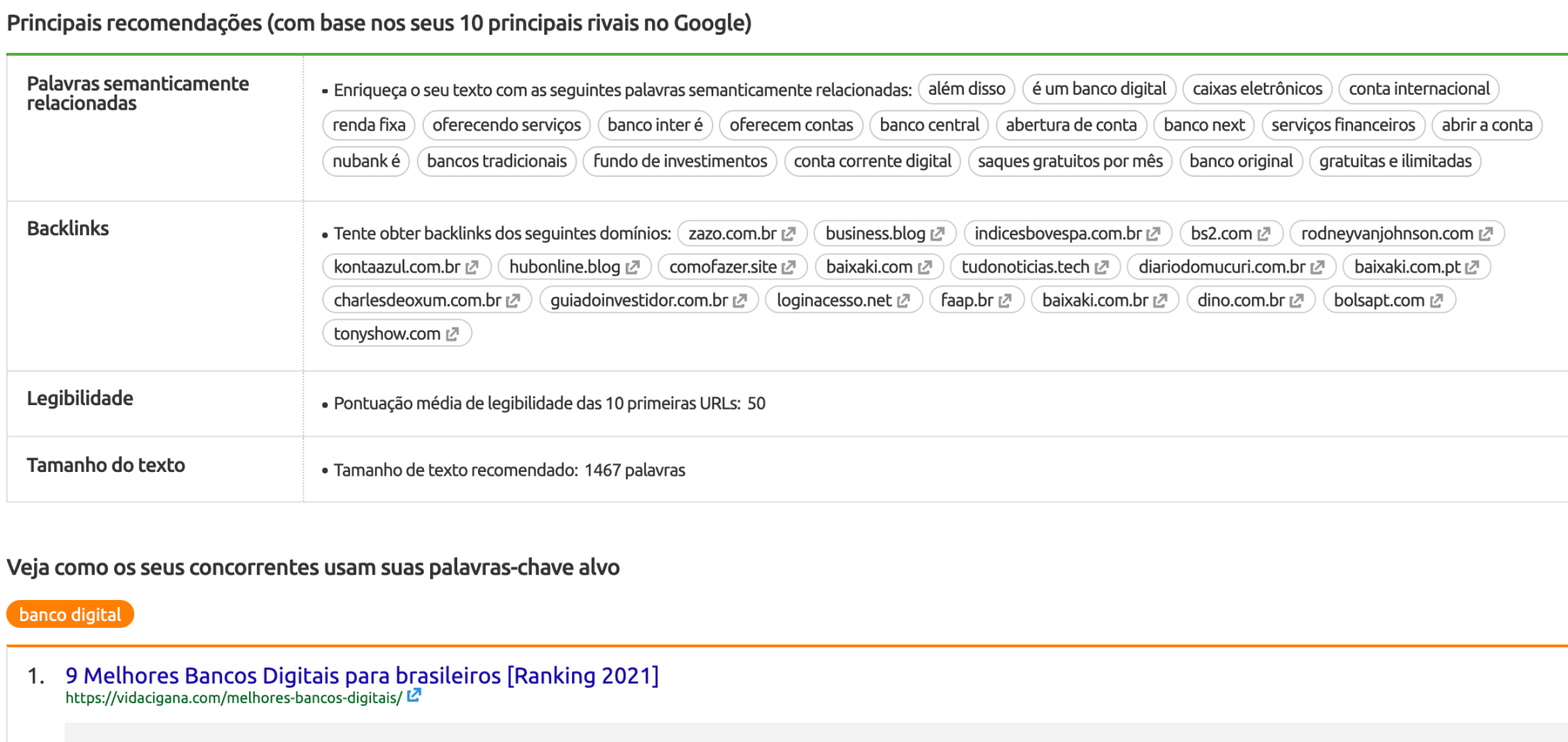This screenshot has height=742, width=1568.
Task: Select the 'banco next' keyword tag
Action: (x=1204, y=125)
